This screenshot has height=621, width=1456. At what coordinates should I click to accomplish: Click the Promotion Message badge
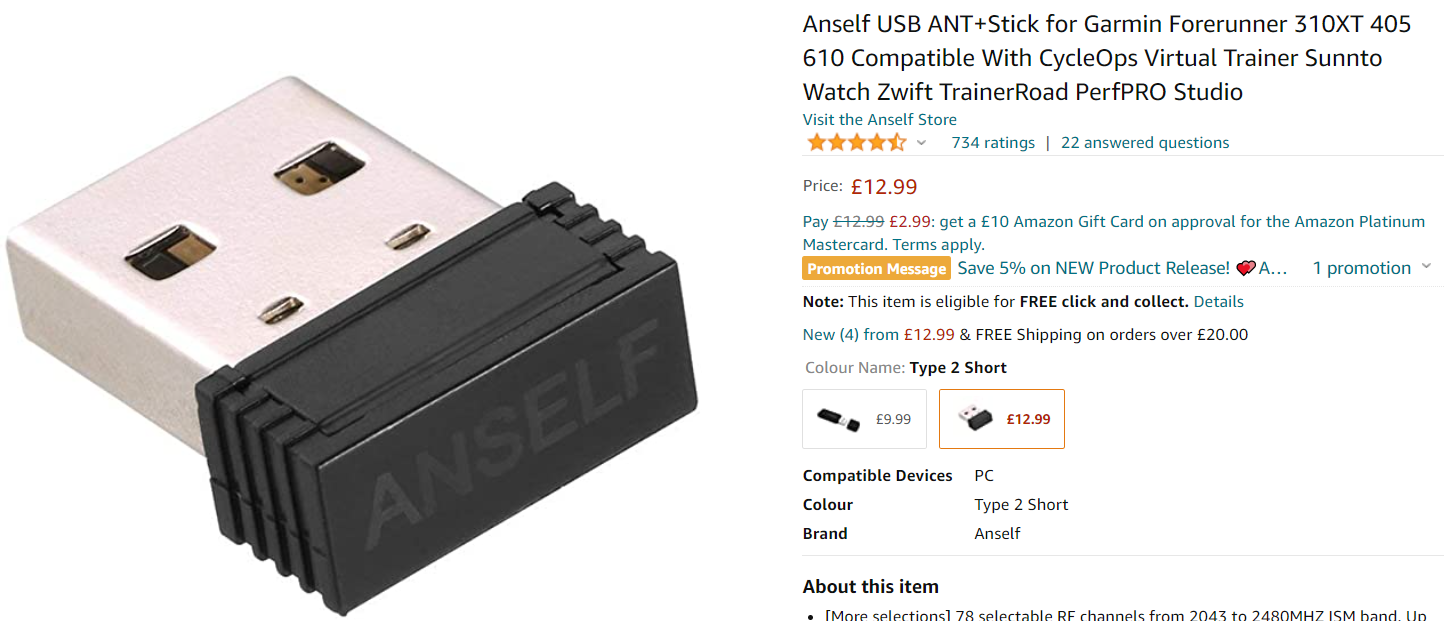click(876, 268)
